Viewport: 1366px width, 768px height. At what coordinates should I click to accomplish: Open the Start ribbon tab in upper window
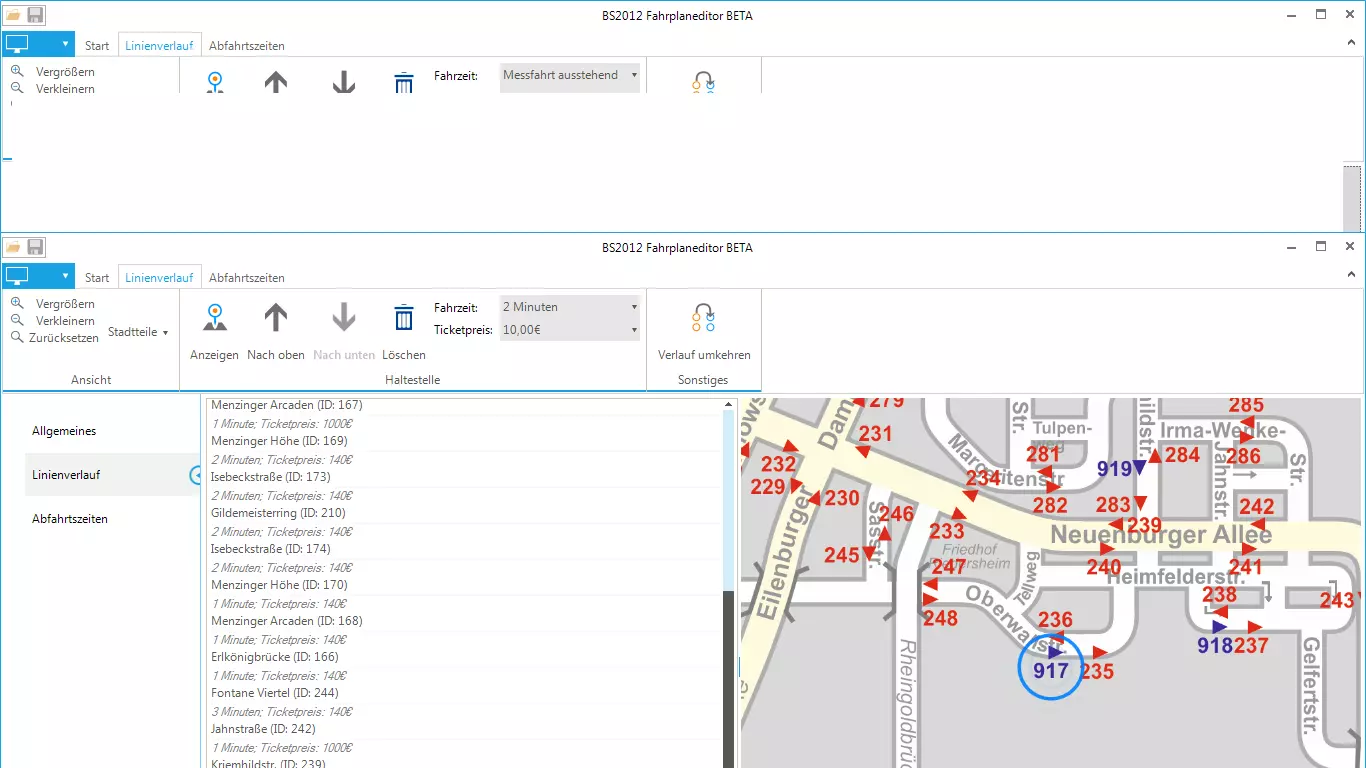pyautogui.click(x=97, y=46)
